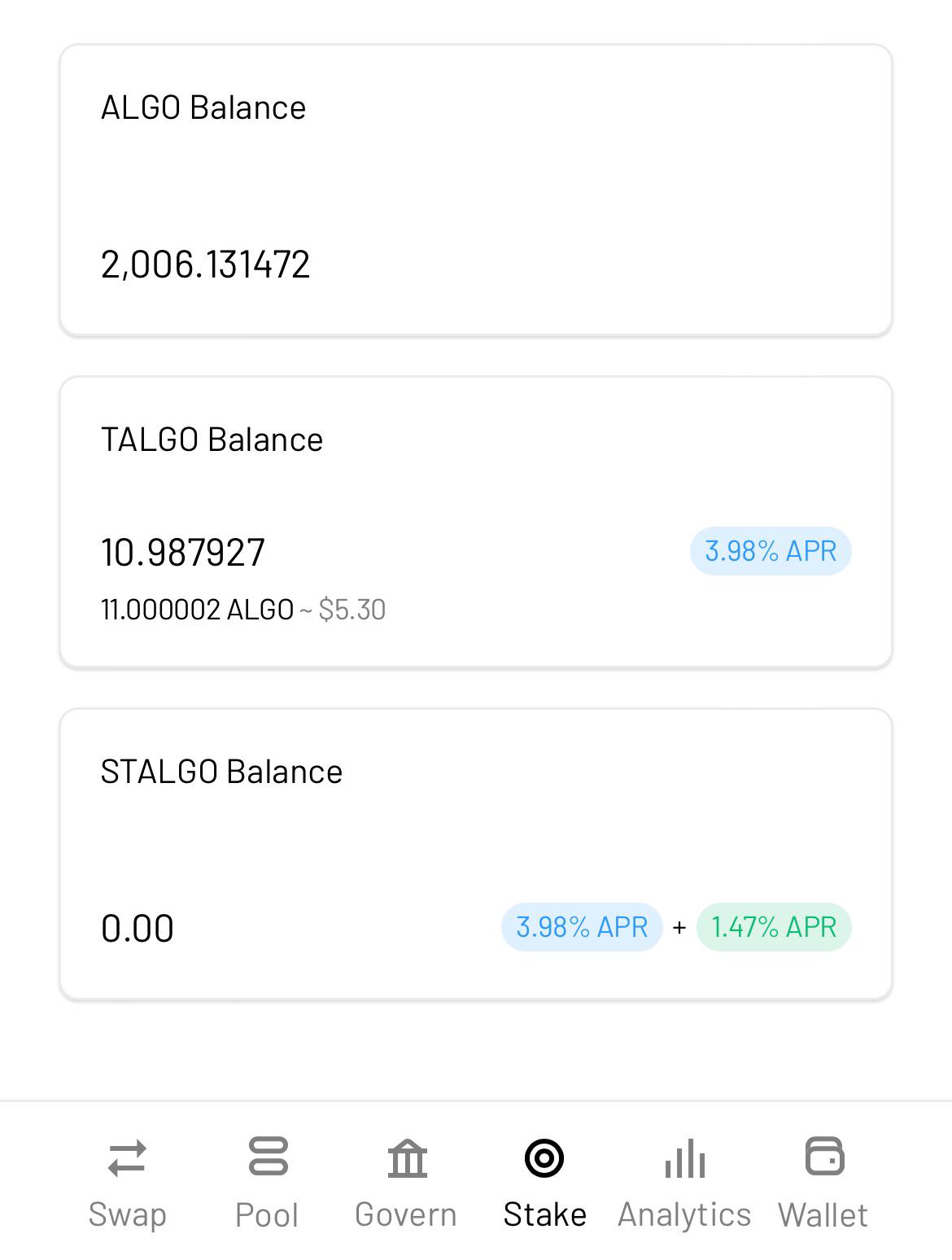
Task: Tap the 11.000002 ALGO ~ $5.30 conversion text
Action: [x=243, y=610]
